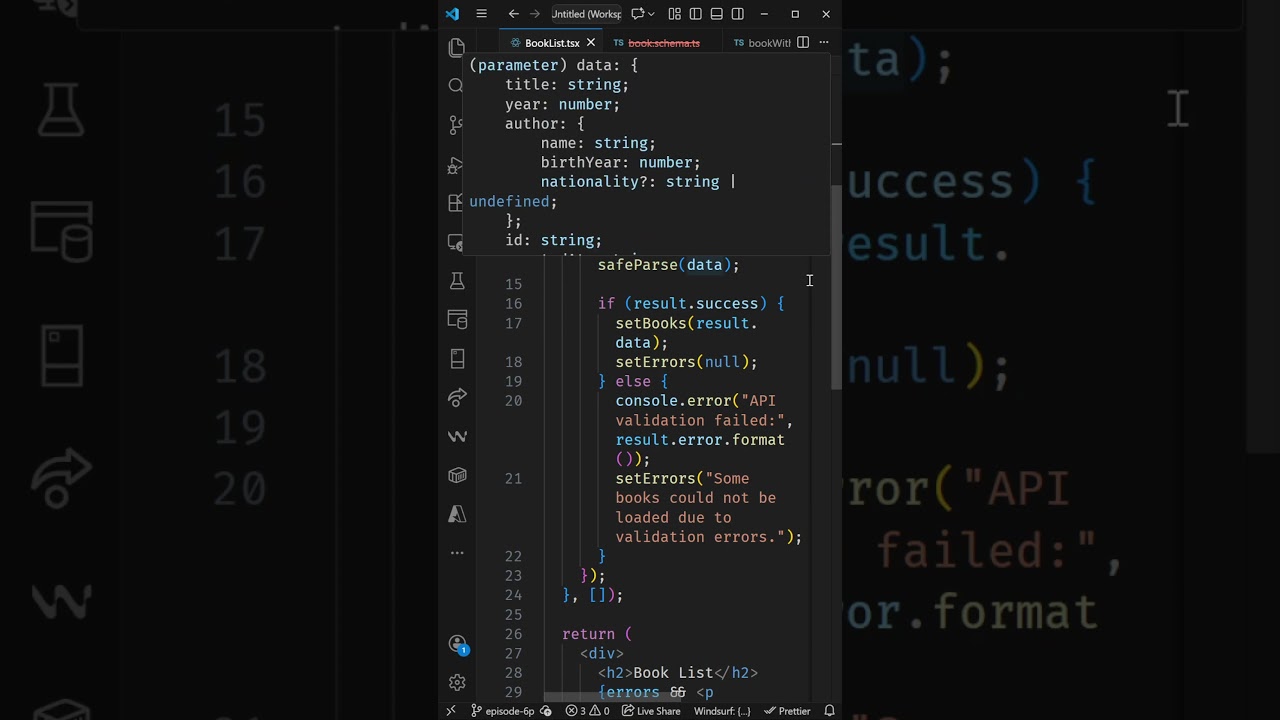The image size is (1280, 720).
Task: Toggle the secondary side bar
Action: 737,14
